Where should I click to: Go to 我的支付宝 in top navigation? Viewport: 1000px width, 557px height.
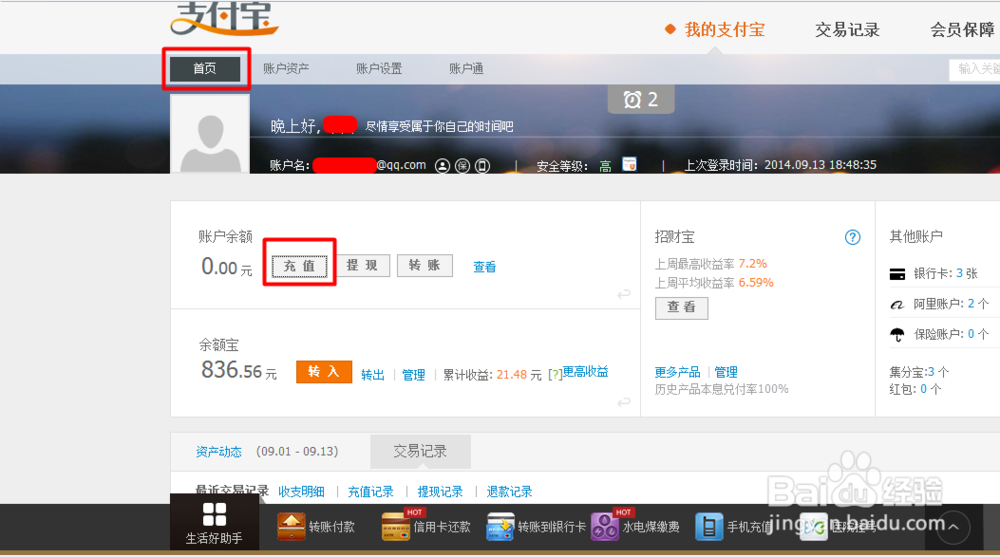[x=724, y=30]
